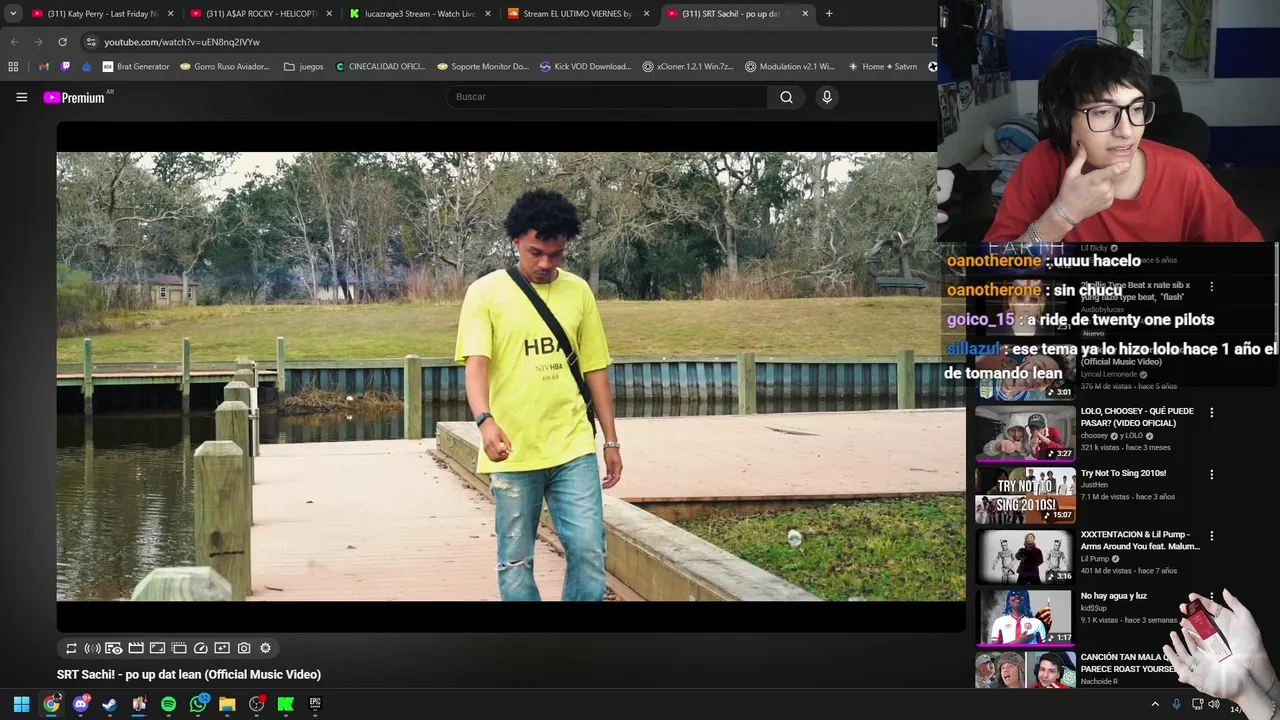Open LOLO, CHOOSEY - QUÉ PUEDE PASAR? video
This screenshot has height=720, width=1280.
(x=1137, y=417)
